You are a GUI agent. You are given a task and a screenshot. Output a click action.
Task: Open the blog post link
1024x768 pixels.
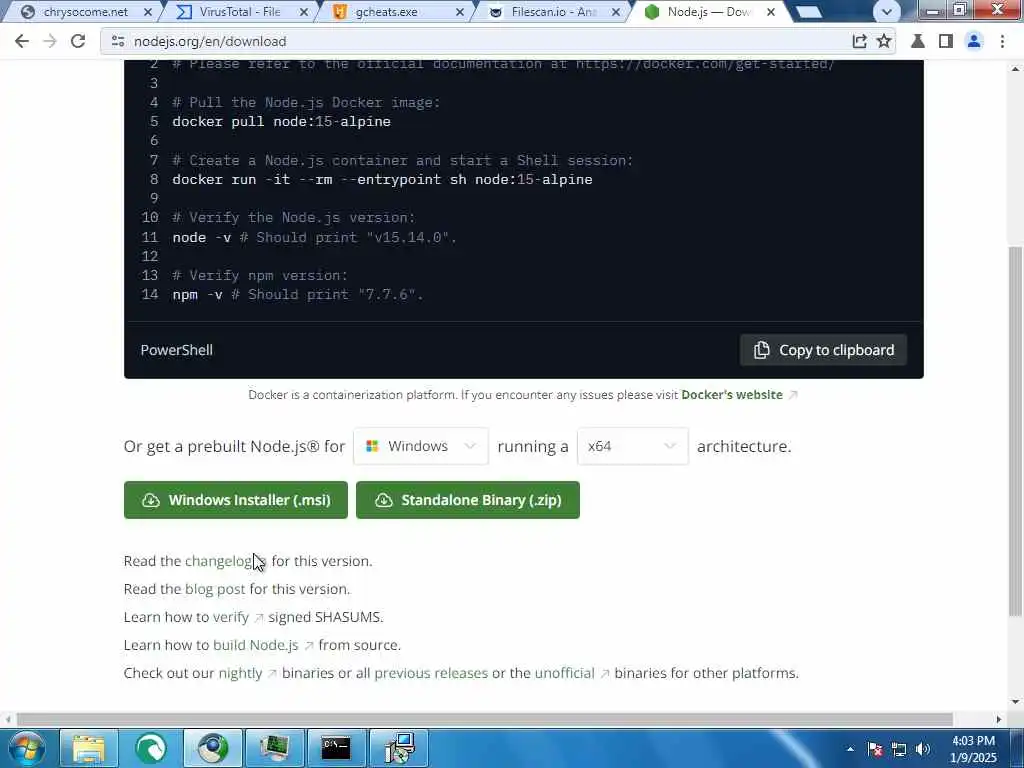tap(215, 589)
